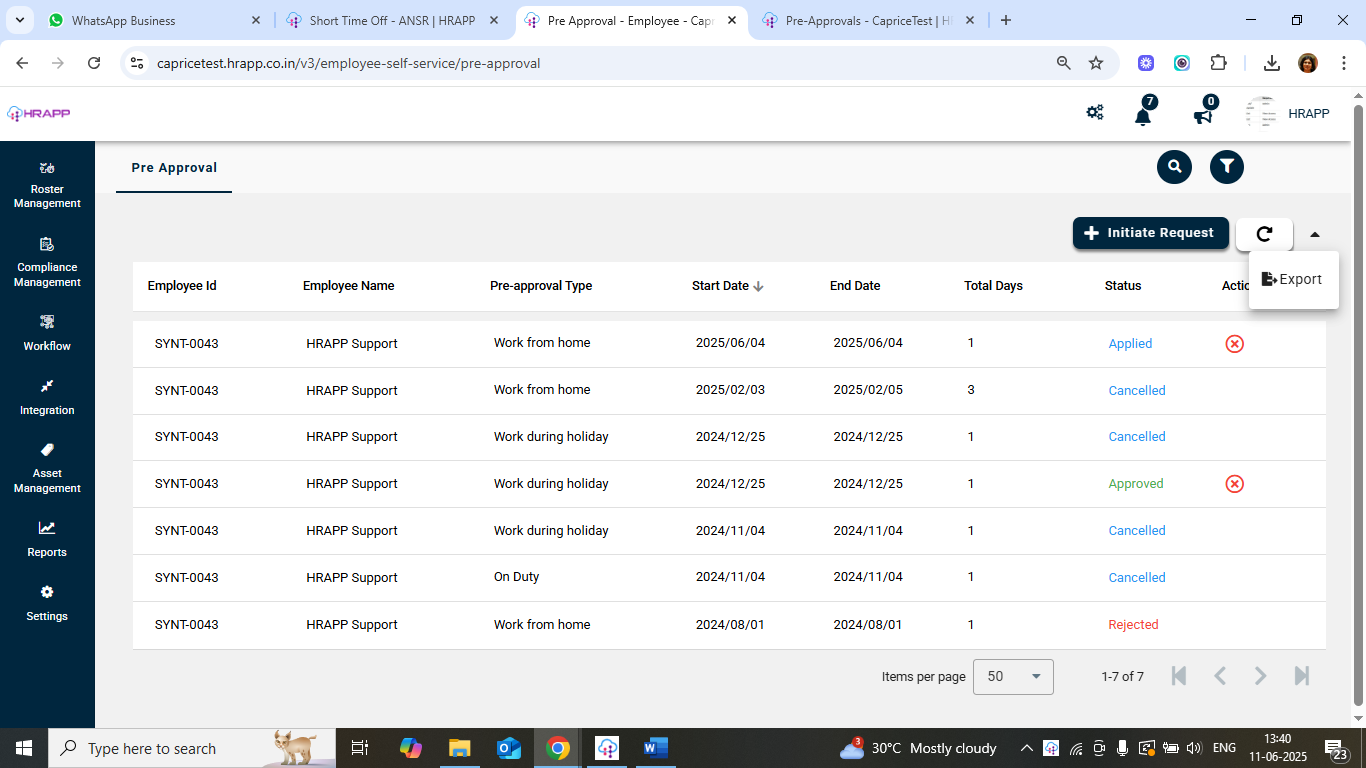Click the browser address bar URL
This screenshot has width=1366, height=768.
(348, 63)
